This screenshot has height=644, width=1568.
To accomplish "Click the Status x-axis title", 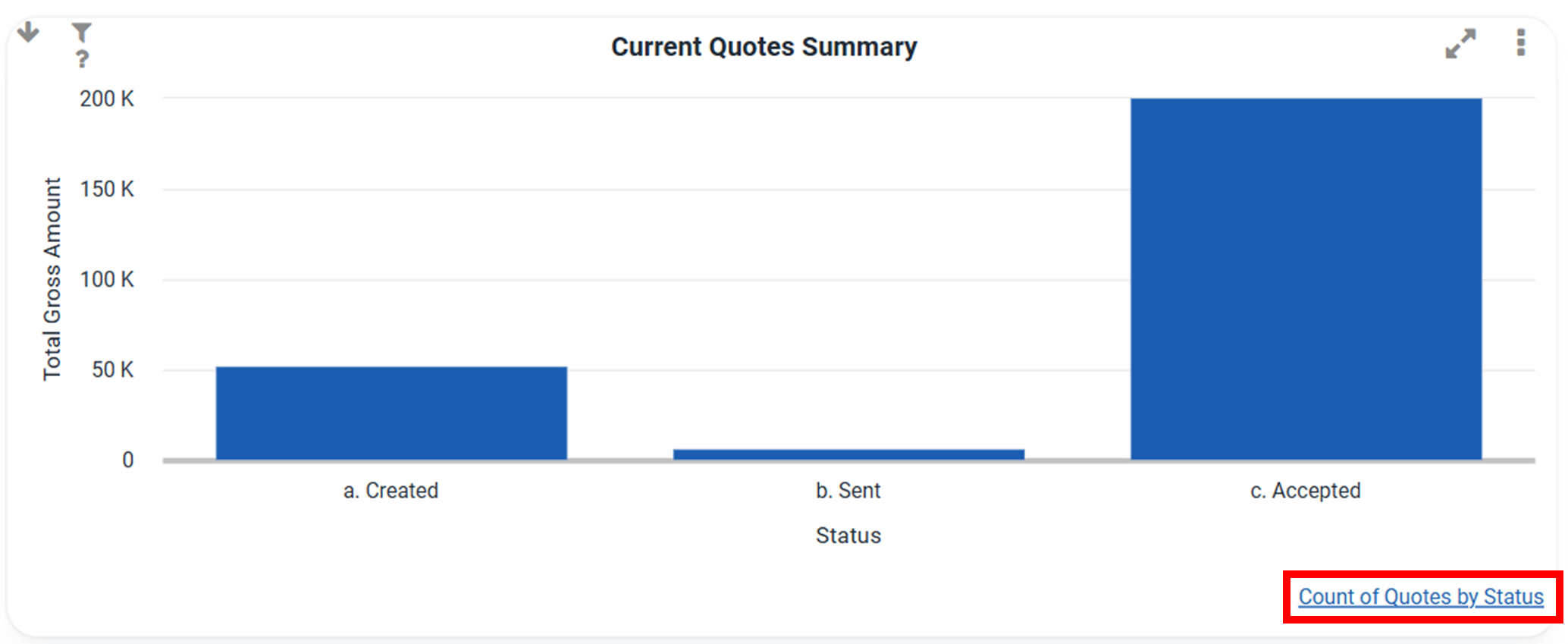I will (848, 536).
